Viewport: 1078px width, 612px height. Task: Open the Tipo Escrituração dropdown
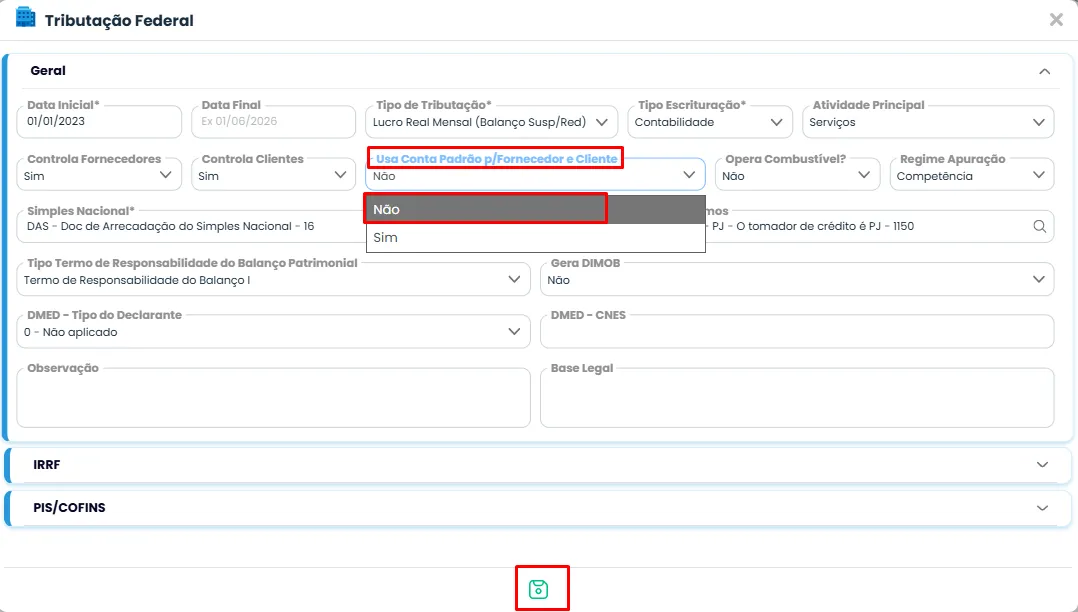click(710, 122)
